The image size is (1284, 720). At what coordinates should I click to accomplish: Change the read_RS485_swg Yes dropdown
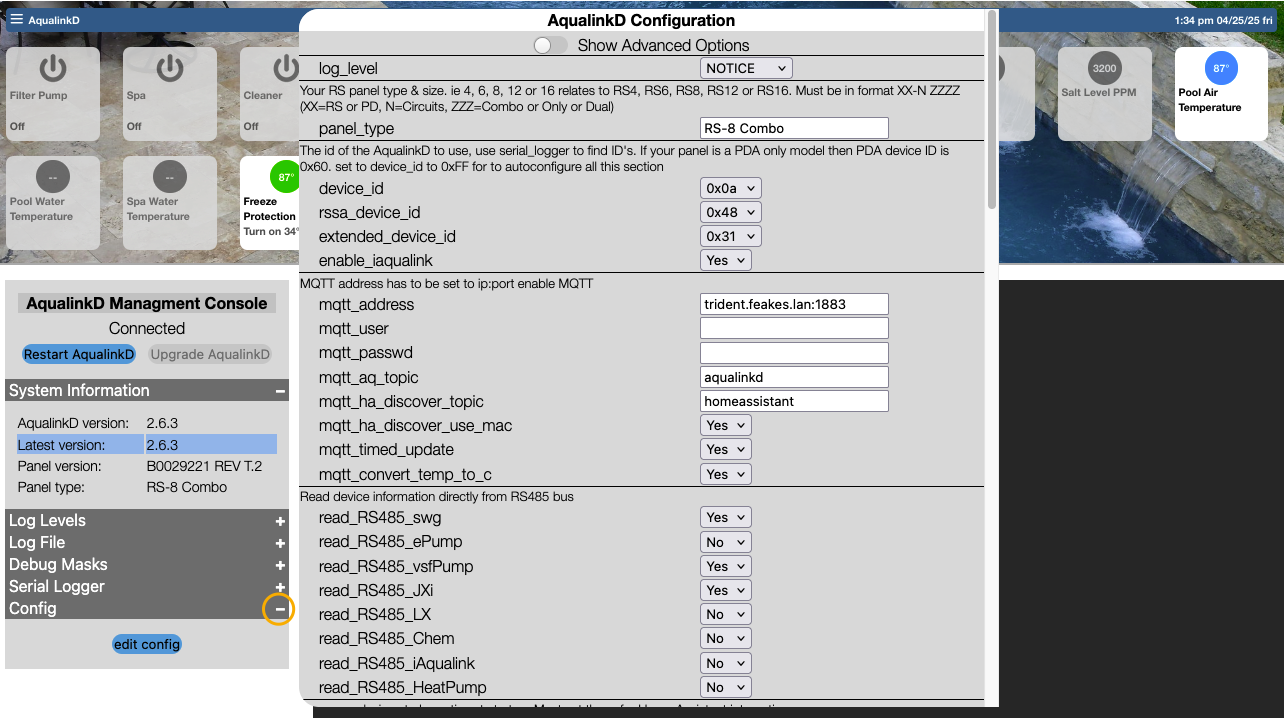[725, 517]
